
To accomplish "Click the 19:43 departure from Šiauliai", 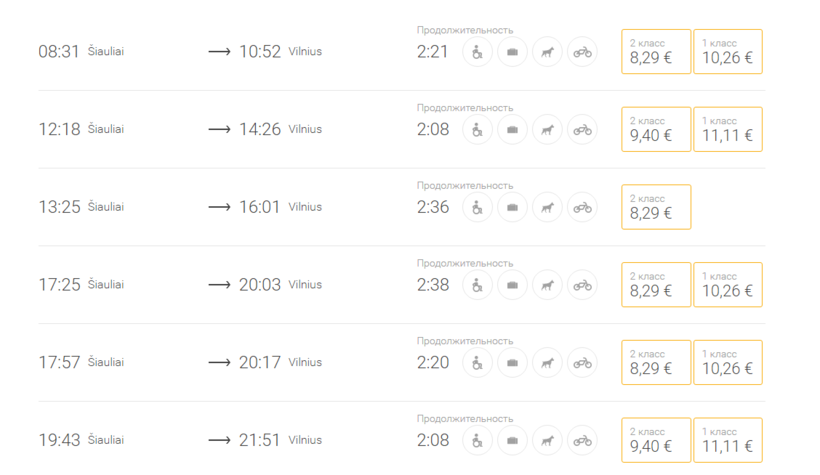I will (59, 440).
